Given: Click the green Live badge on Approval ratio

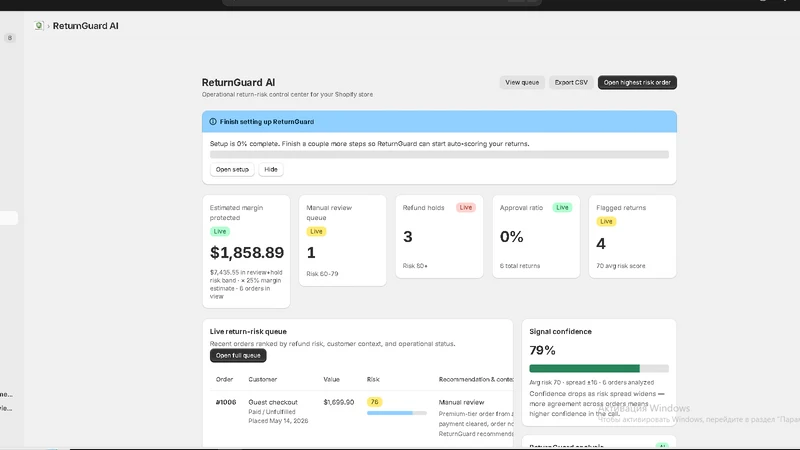Looking at the screenshot, I should point(562,208).
